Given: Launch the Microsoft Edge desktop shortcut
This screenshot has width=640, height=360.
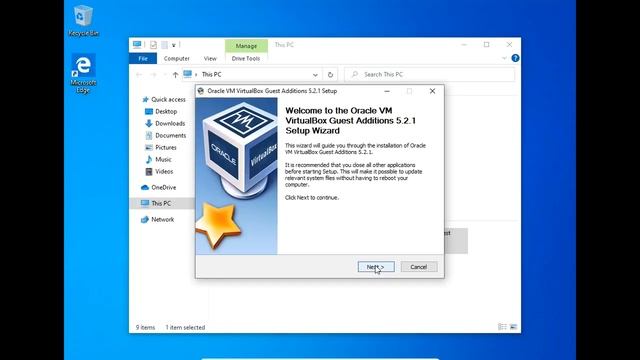Looking at the screenshot, I should (x=83, y=73).
